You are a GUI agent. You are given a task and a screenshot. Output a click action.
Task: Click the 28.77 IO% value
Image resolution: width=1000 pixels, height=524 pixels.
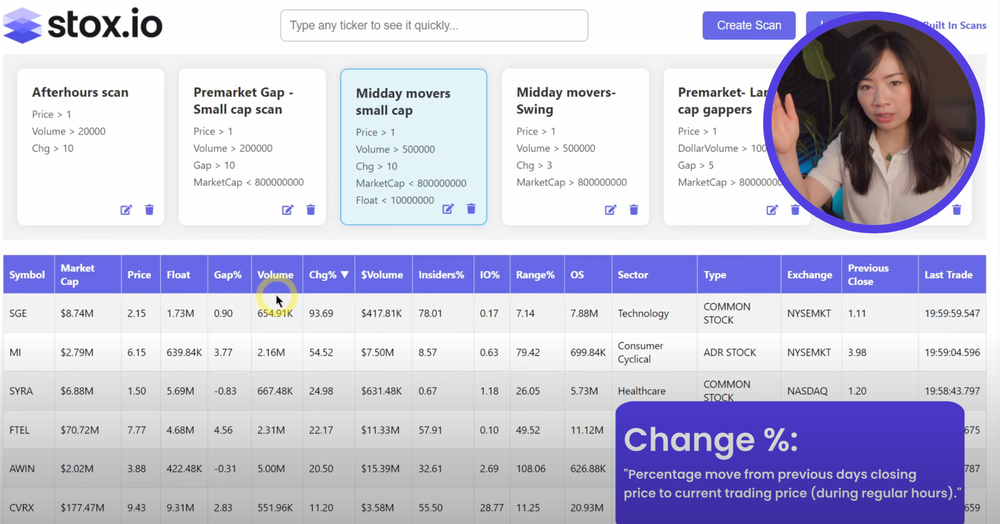pyautogui.click(x=492, y=507)
